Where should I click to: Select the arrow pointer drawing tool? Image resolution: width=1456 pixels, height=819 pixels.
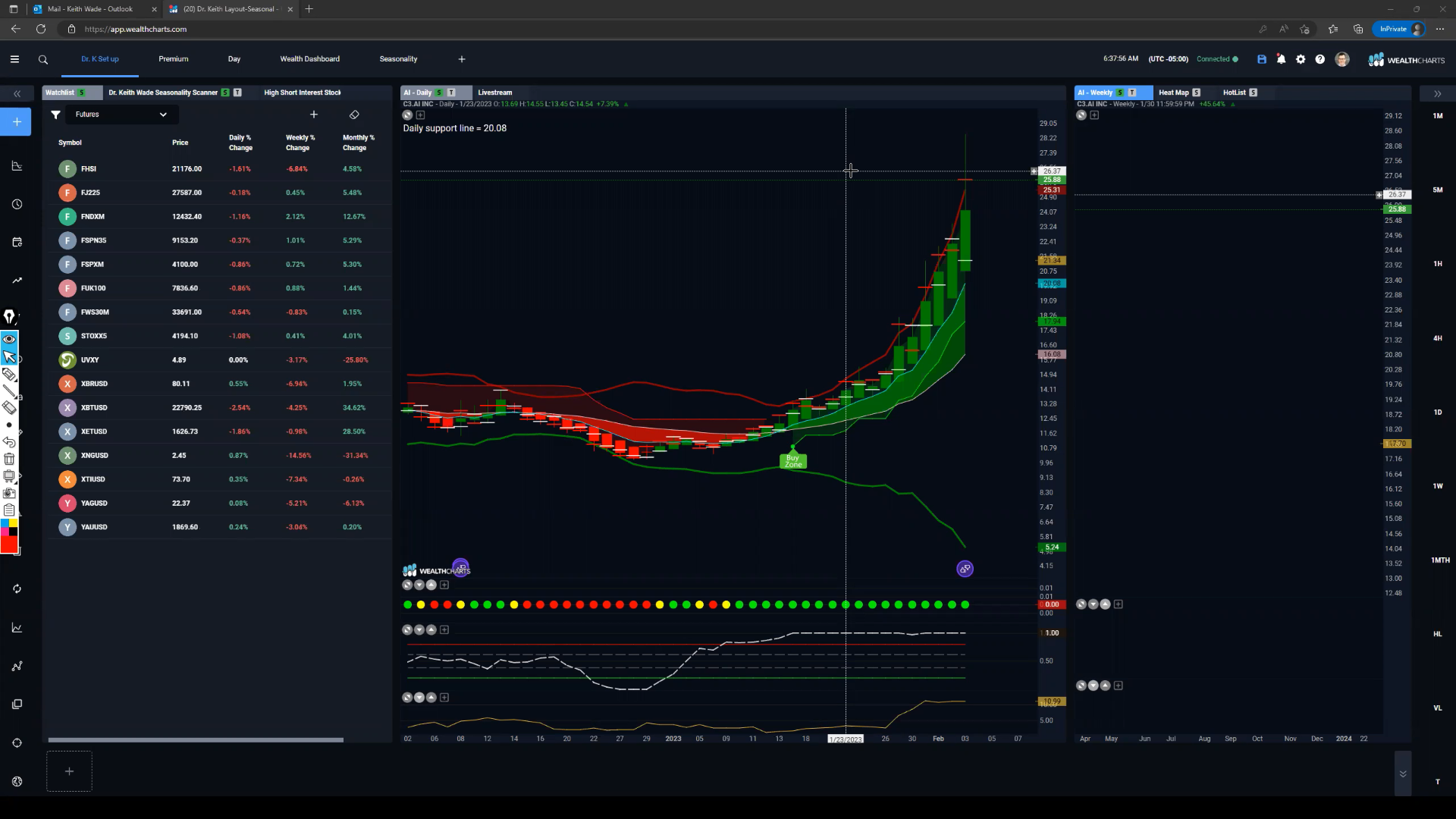[x=9, y=356]
